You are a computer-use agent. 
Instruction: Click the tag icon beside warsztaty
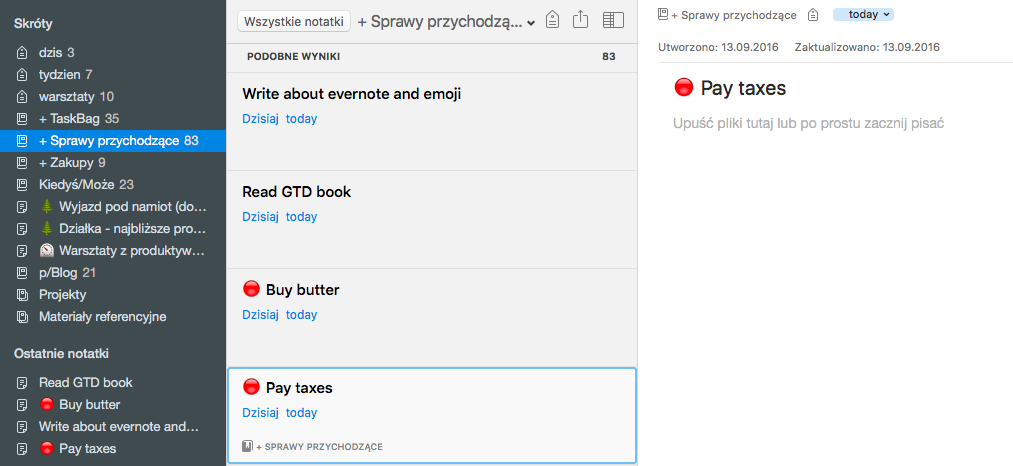22,96
